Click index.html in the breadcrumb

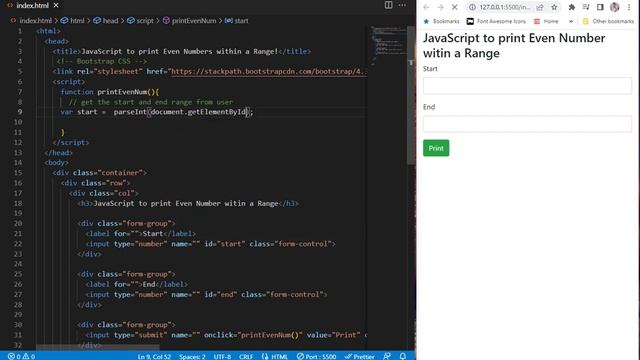pos(35,20)
